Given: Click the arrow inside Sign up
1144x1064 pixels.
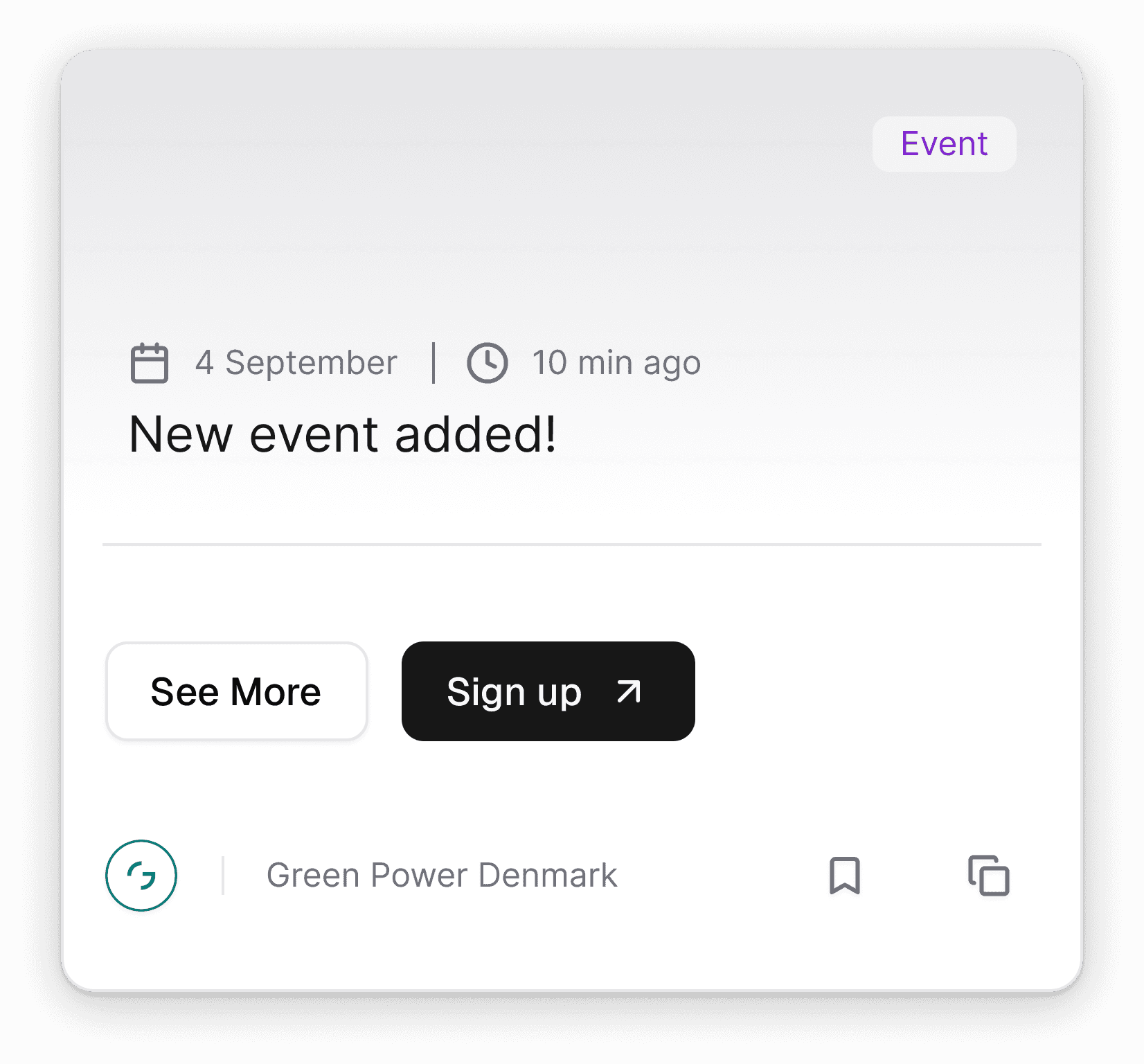Looking at the screenshot, I should pyautogui.click(x=629, y=691).
